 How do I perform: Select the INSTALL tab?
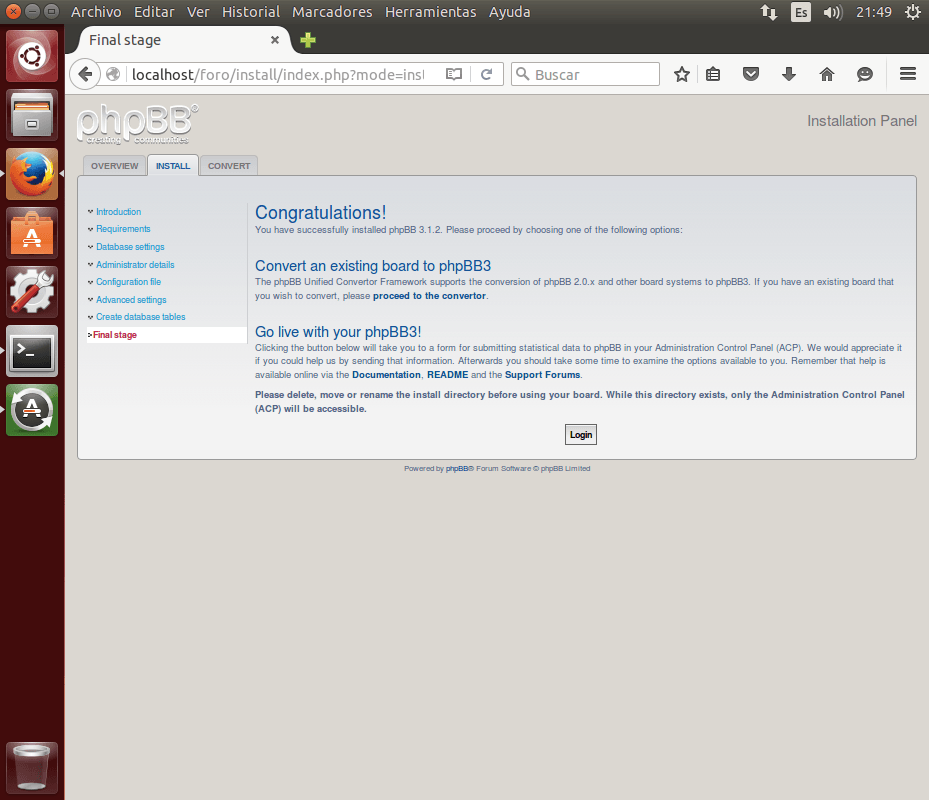172,166
